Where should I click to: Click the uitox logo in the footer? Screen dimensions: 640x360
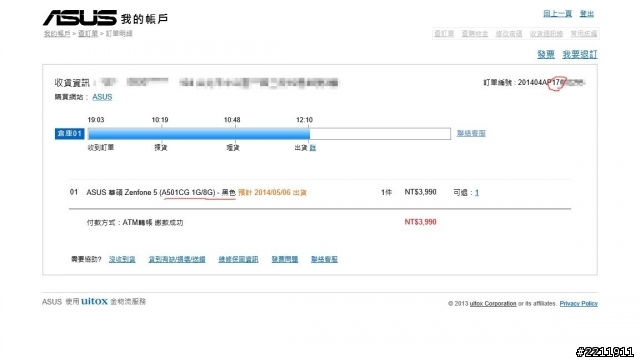pos(94,301)
